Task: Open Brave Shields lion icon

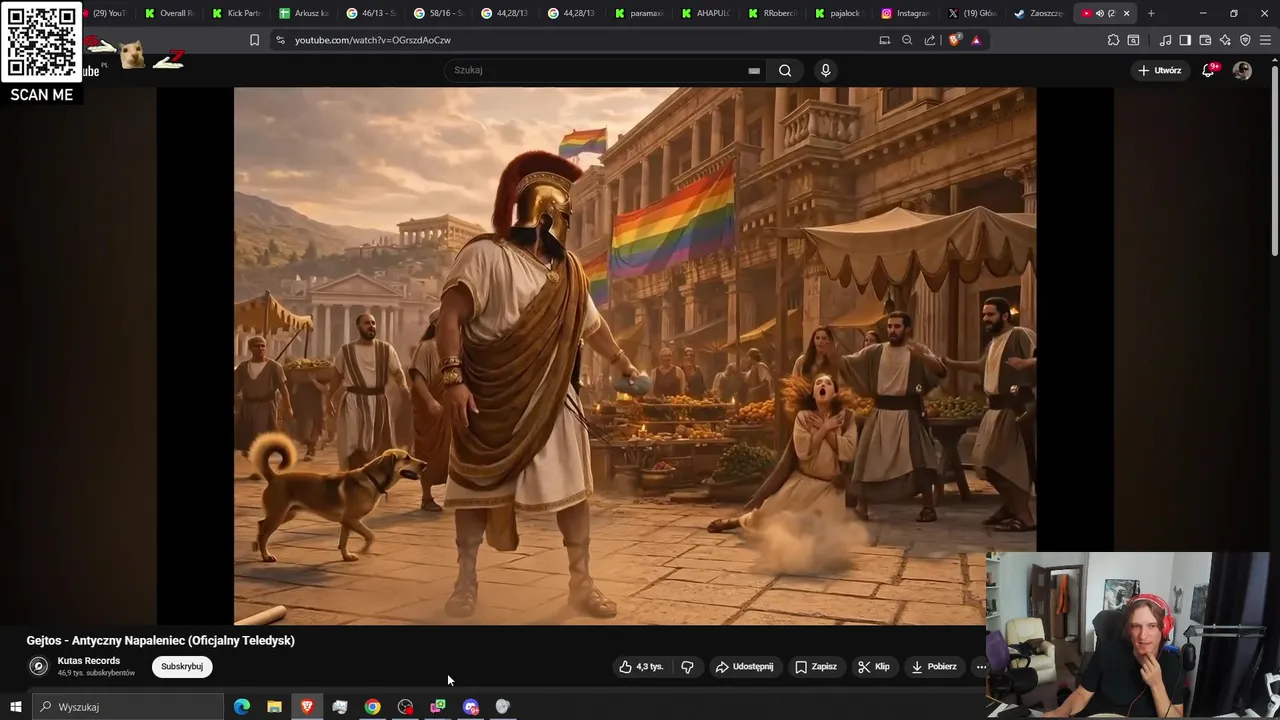Action: [x=954, y=40]
